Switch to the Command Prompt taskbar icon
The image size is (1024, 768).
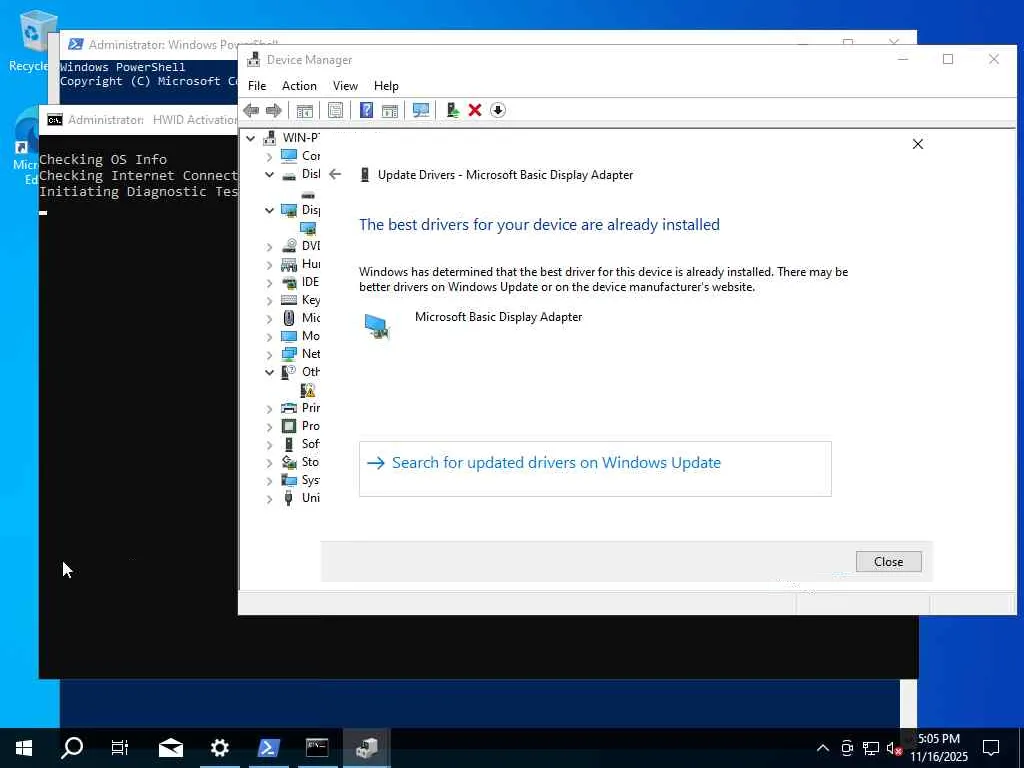point(317,748)
